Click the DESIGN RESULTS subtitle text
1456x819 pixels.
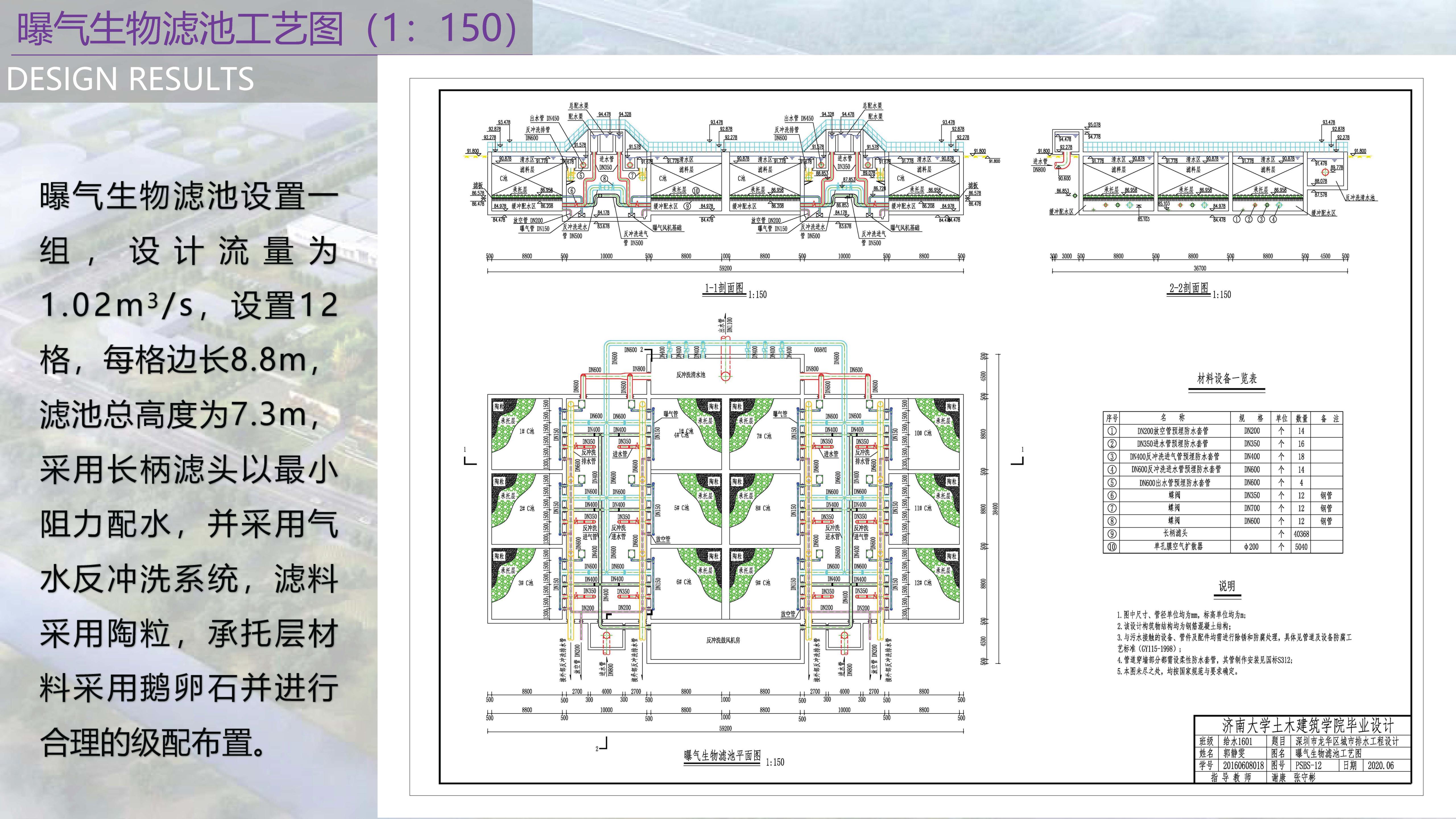click(x=130, y=78)
